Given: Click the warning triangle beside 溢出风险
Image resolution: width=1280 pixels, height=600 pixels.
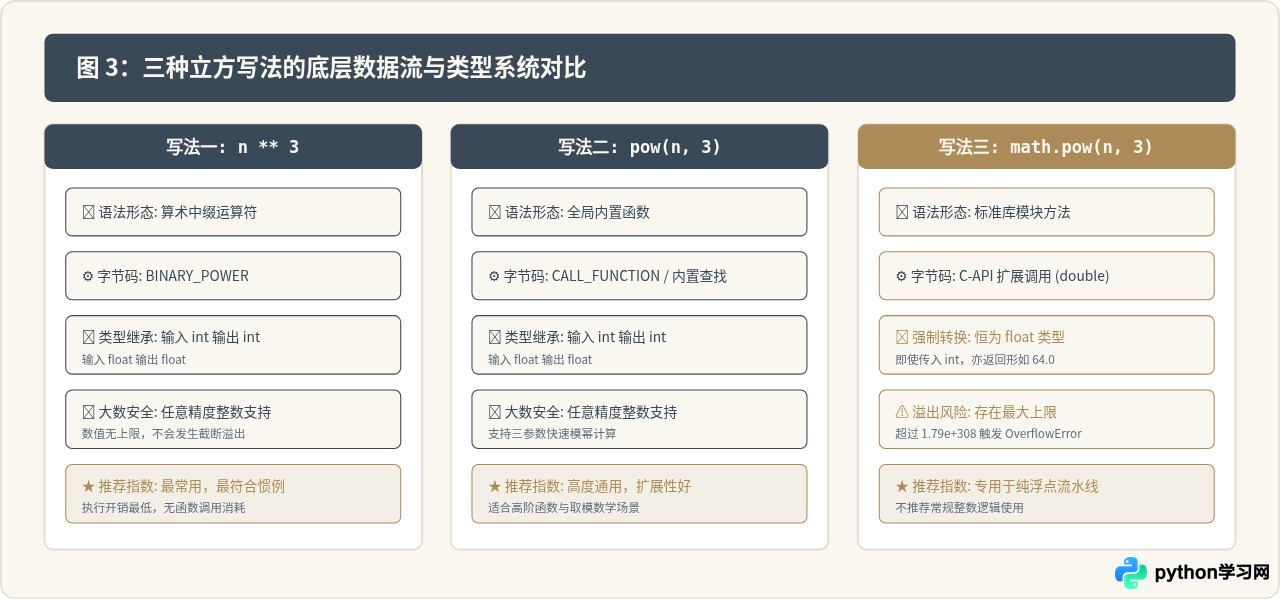Looking at the screenshot, I should click(x=902, y=412).
